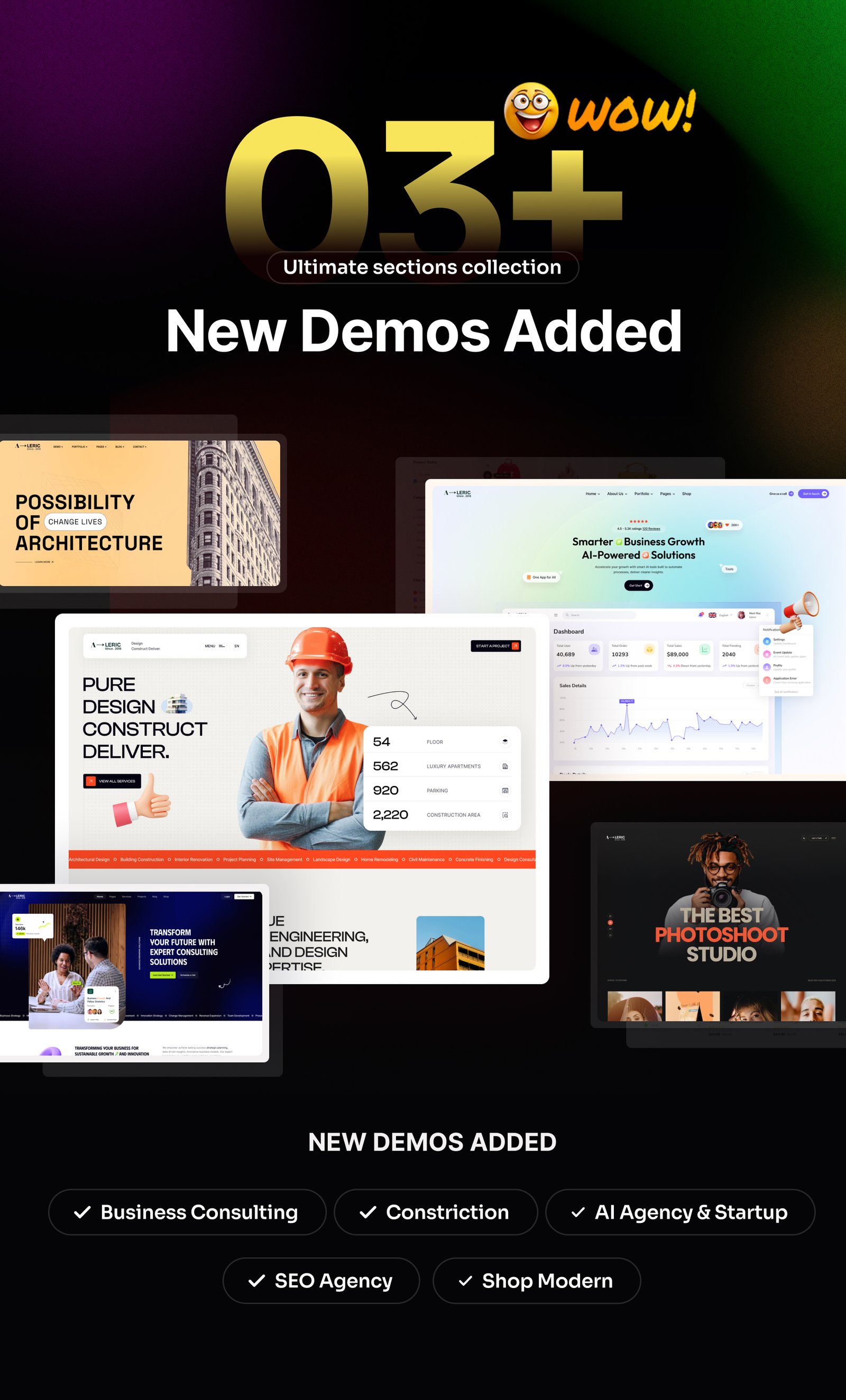Click the Ultimate sections collection badge
Screen dimensions: 846x1400
[422, 267]
